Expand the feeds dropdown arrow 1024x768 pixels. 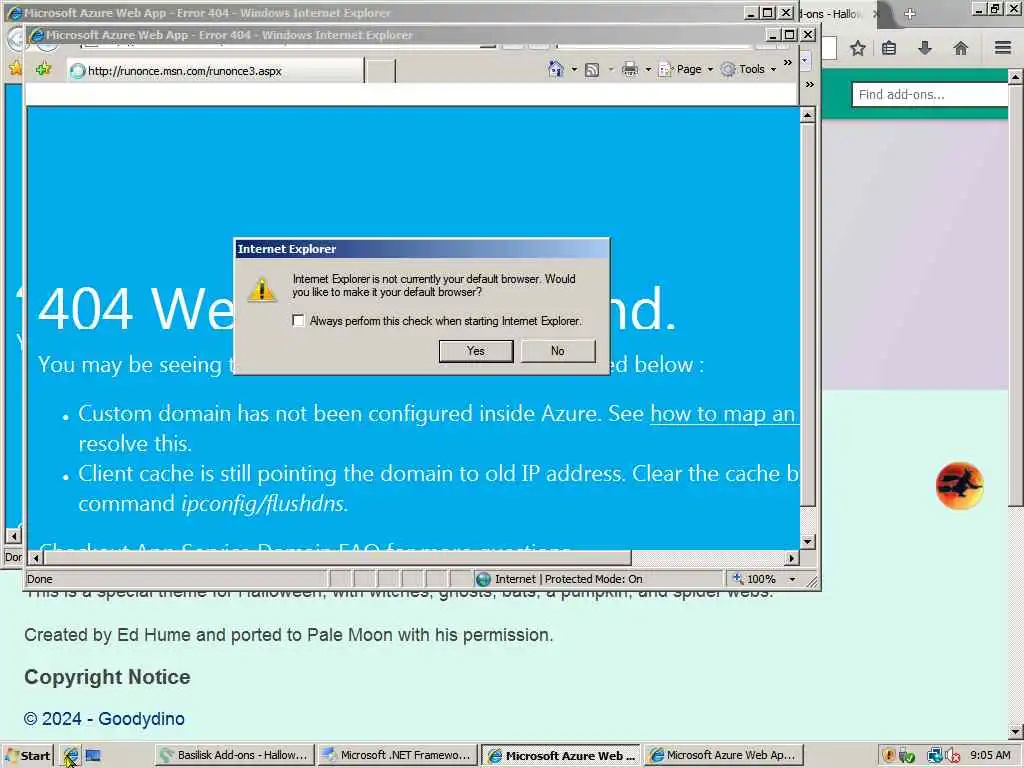pyautogui.click(x=611, y=69)
